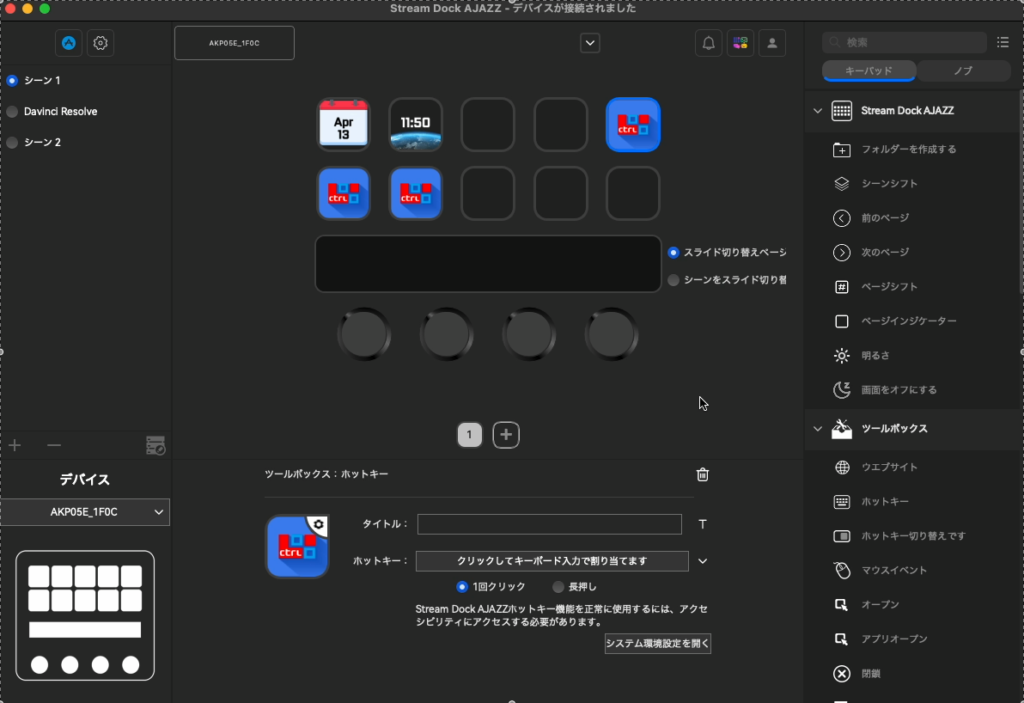Image resolution: width=1024 pixels, height=703 pixels.
Task: Delete the hotkey with the trash icon
Action: pyautogui.click(x=702, y=475)
